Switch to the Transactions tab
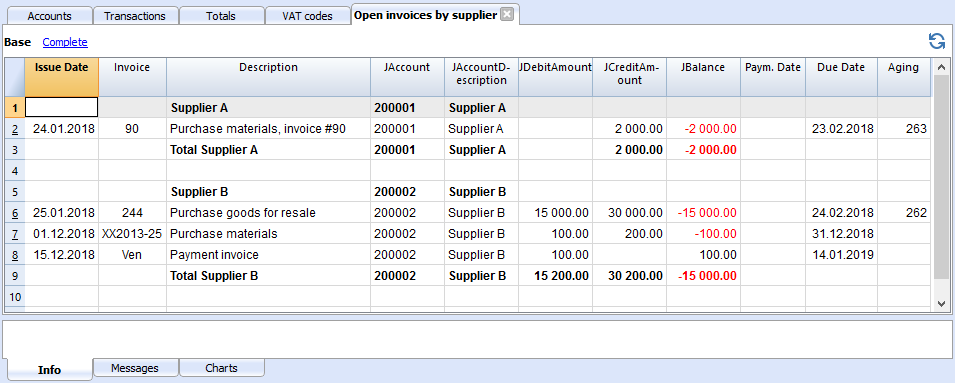Viewport: 955px width, 383px height. point(136,16)
